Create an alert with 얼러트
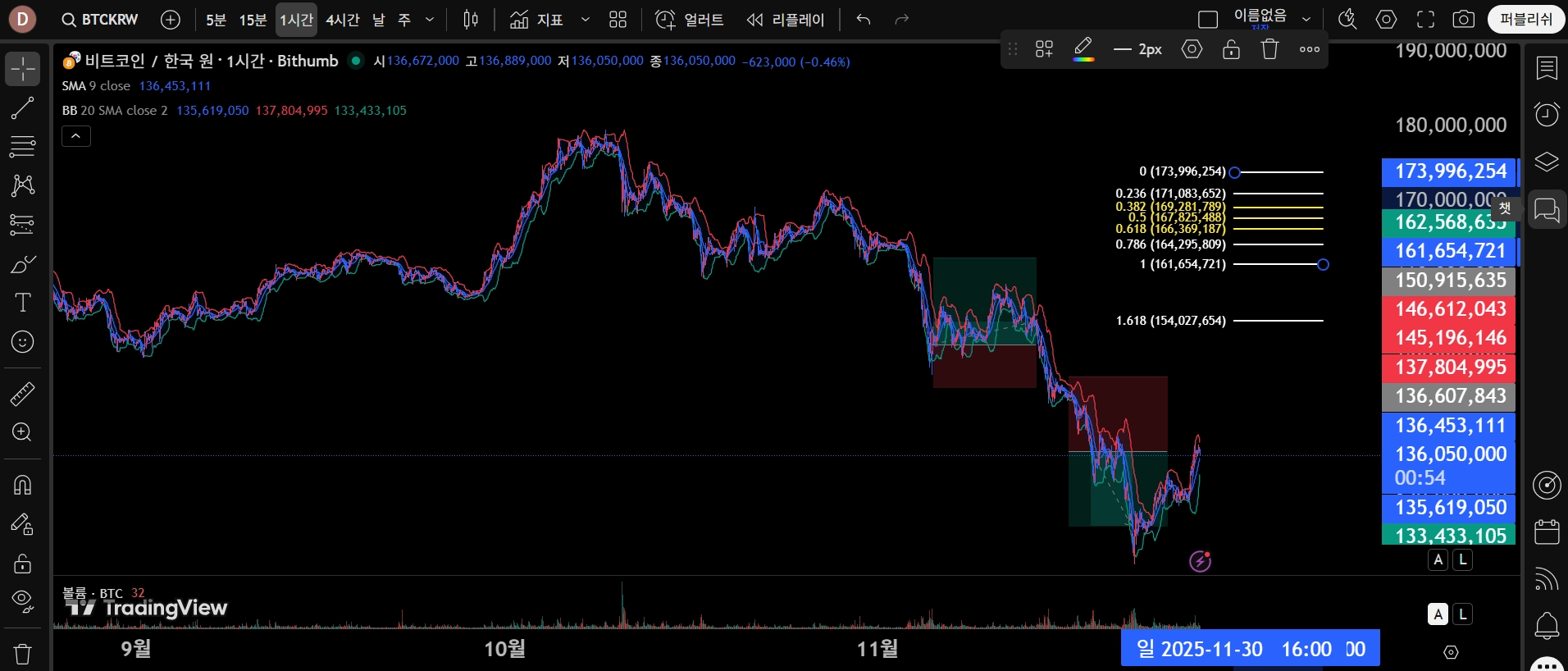 (690, 20)
